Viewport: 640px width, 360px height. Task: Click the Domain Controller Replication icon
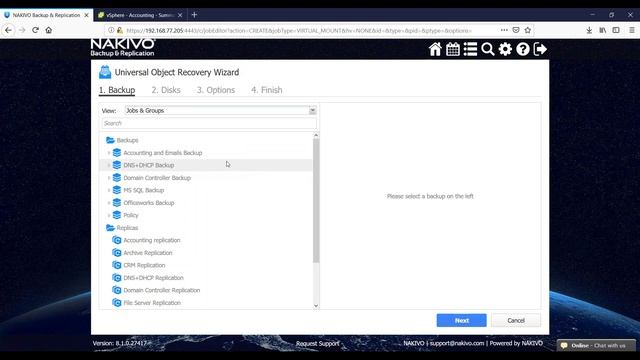pyautogui.click(x=117, y=290)
